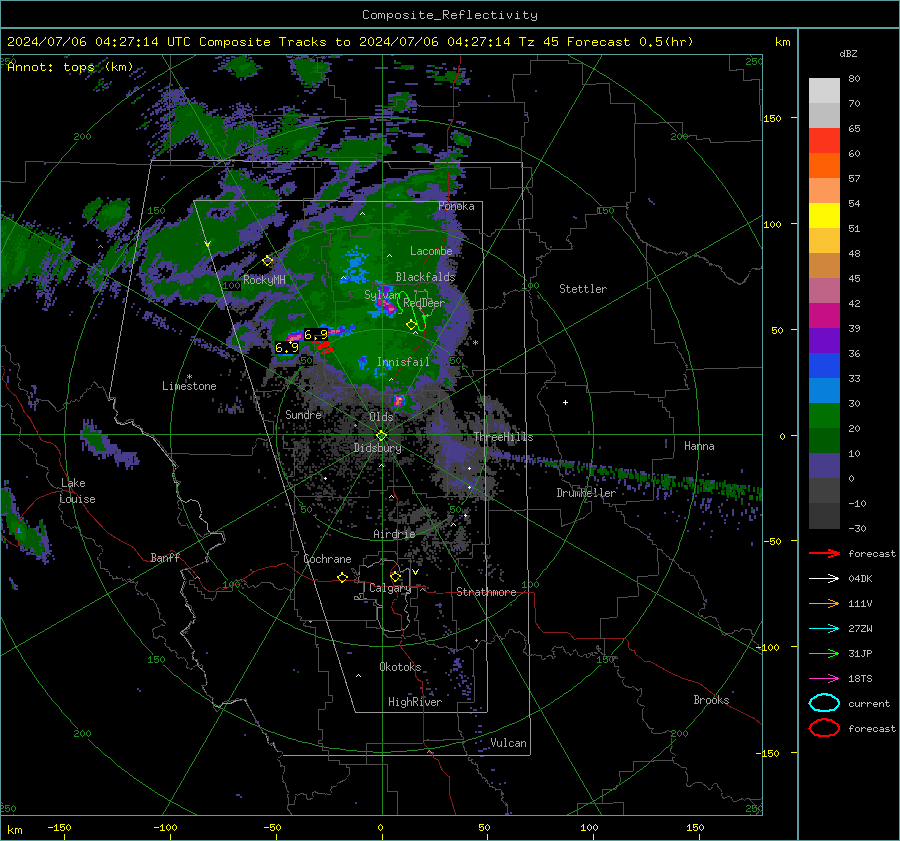Click the Blackfalds city label
Image resolution: width=900 pixels, height=841 pixels.
pyautogui.click(x=425, y=277)
